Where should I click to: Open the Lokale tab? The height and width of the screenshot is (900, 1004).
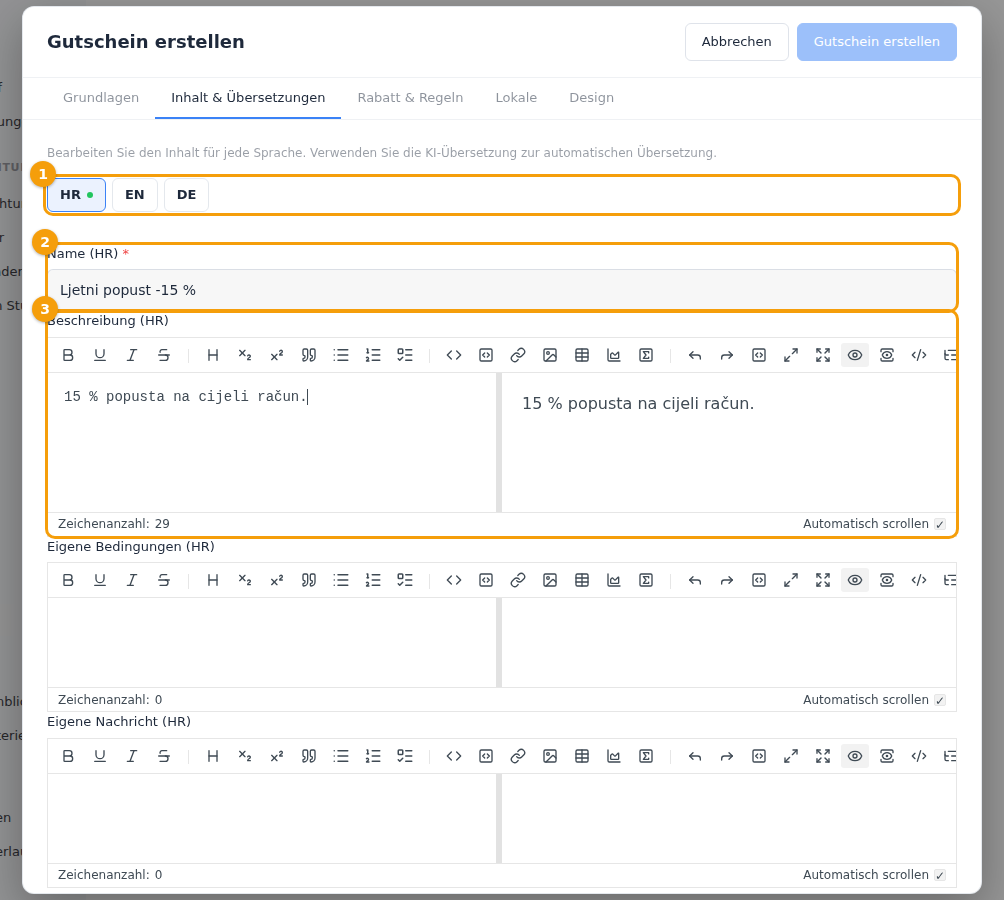coord(516,98)
